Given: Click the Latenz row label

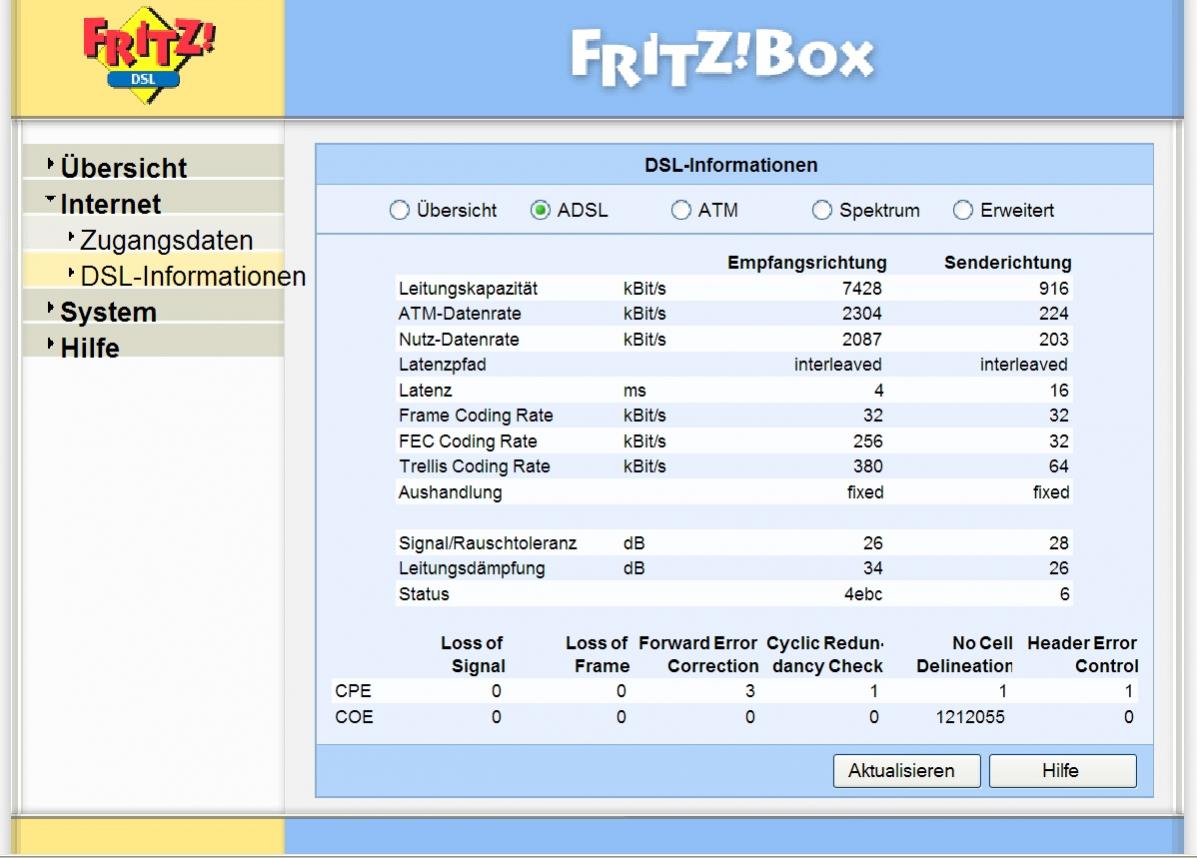Looking at the screenshot, I should (425, 390).
